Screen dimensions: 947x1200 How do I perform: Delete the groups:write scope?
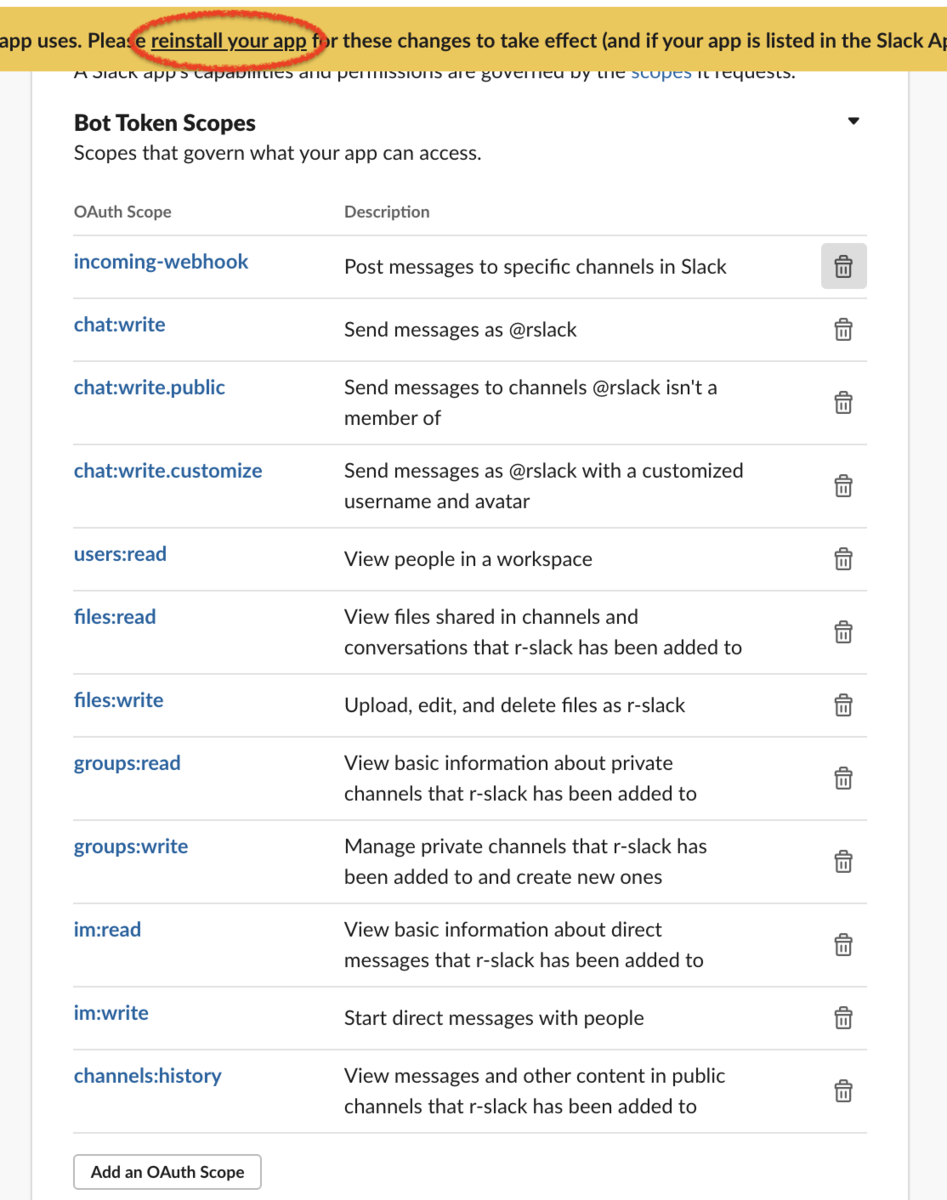point(843,861)
